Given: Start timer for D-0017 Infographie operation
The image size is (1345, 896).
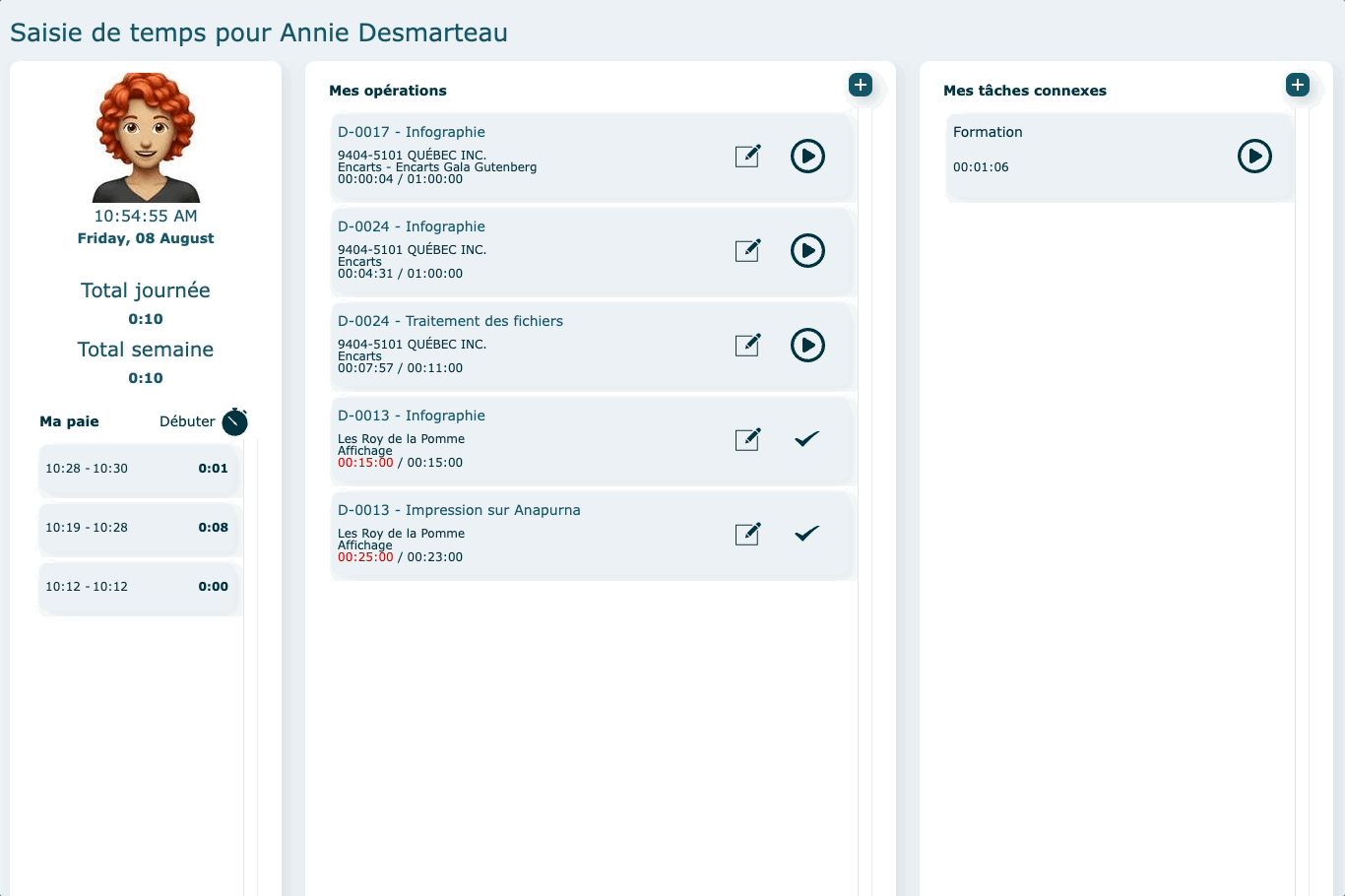Looking at the screenshot, I should [807, 156].
